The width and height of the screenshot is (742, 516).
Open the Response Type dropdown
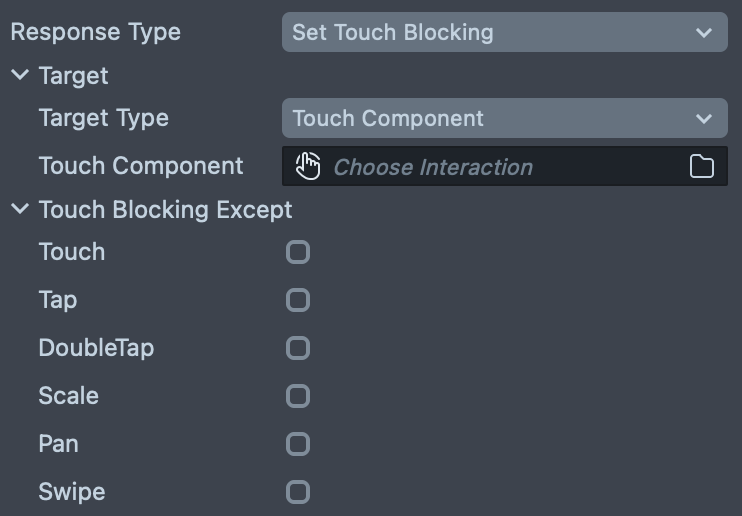tap(504, 32)
